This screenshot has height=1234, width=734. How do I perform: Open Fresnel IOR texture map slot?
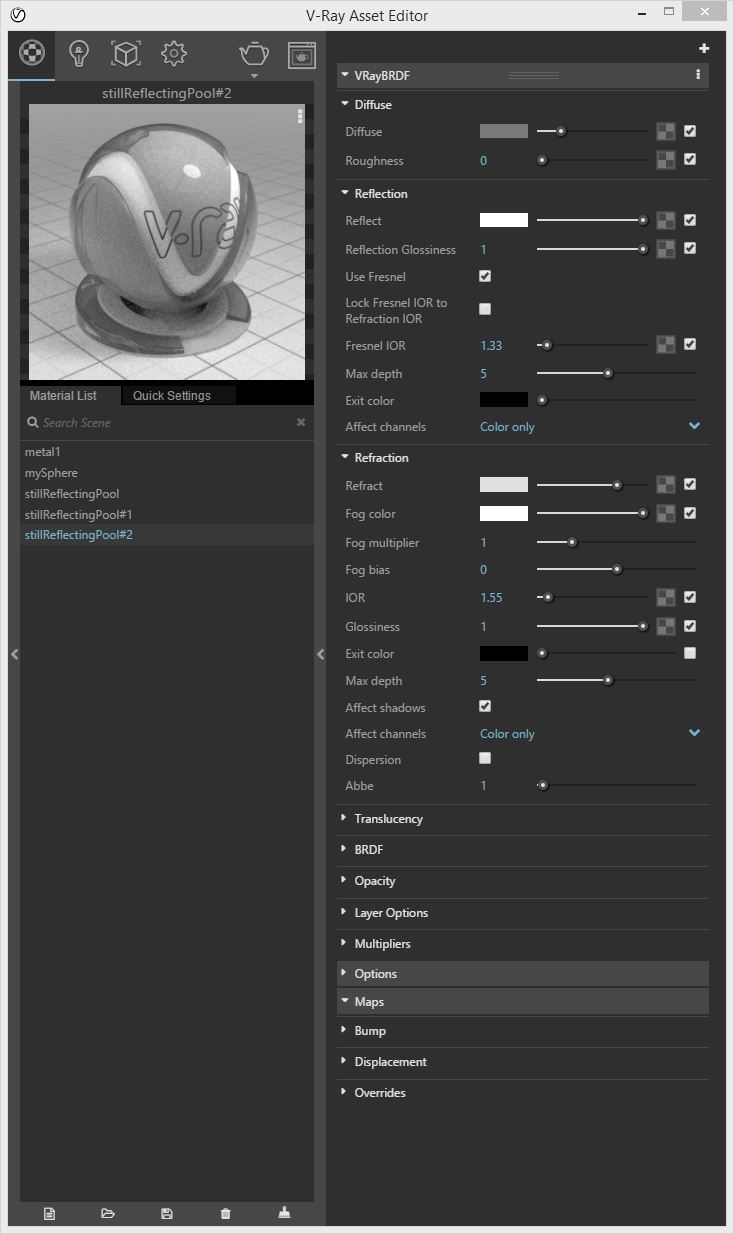click(x=665, y=345)
